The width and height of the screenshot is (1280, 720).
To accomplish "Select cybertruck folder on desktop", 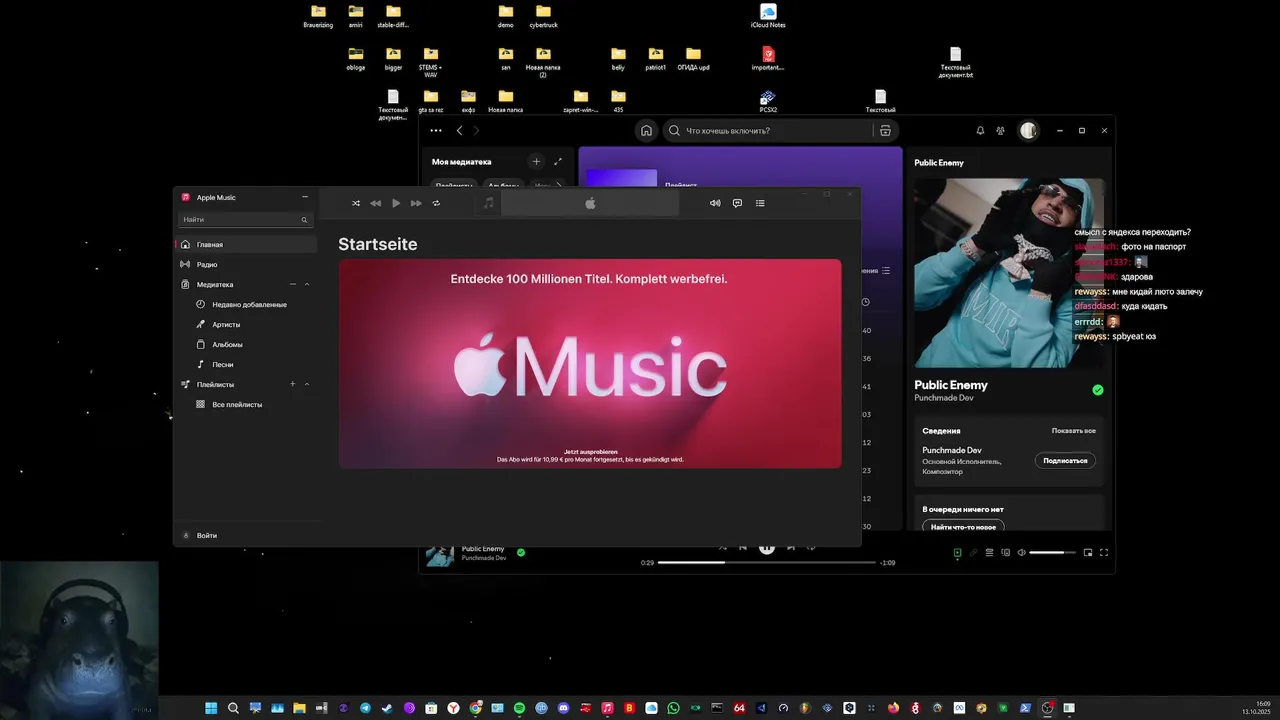I will point(543,16).
